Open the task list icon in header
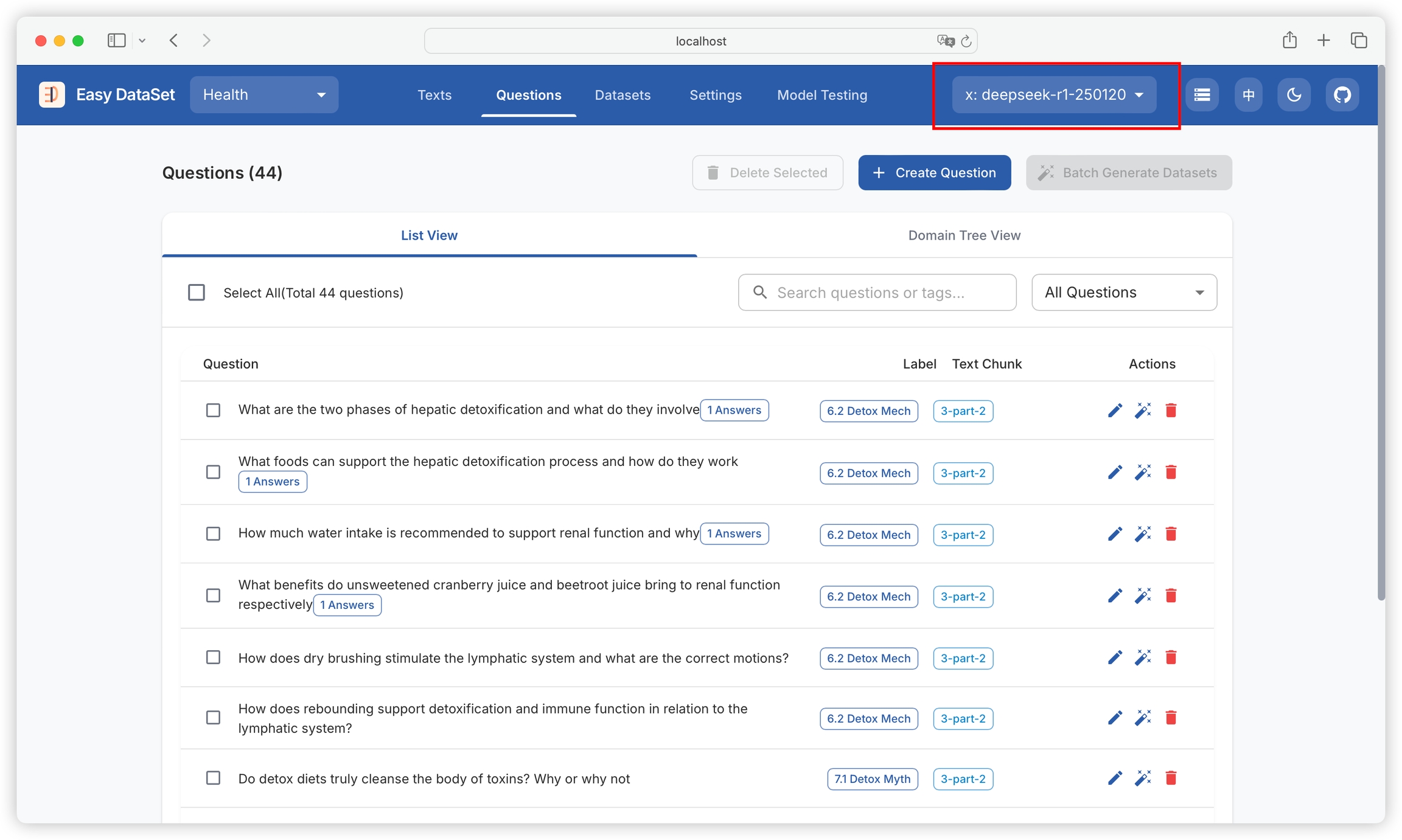The image size is (1402, 840). [x=1202, y=95]
